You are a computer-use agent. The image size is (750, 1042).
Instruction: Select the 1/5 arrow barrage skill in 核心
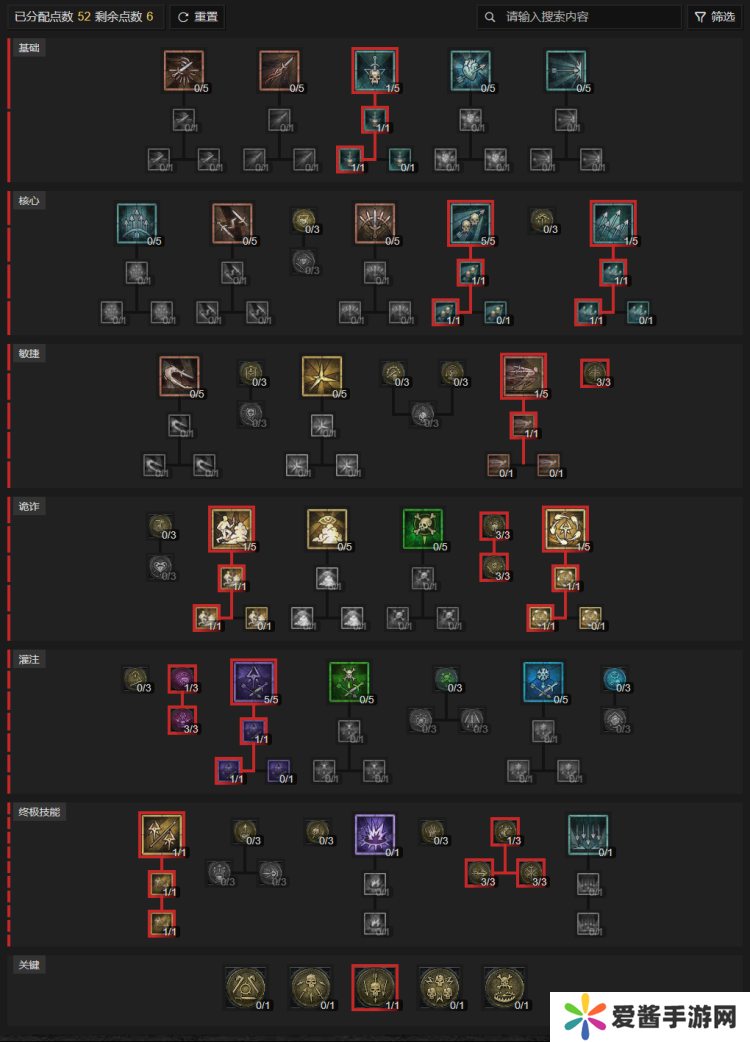(x=614, y=223)
